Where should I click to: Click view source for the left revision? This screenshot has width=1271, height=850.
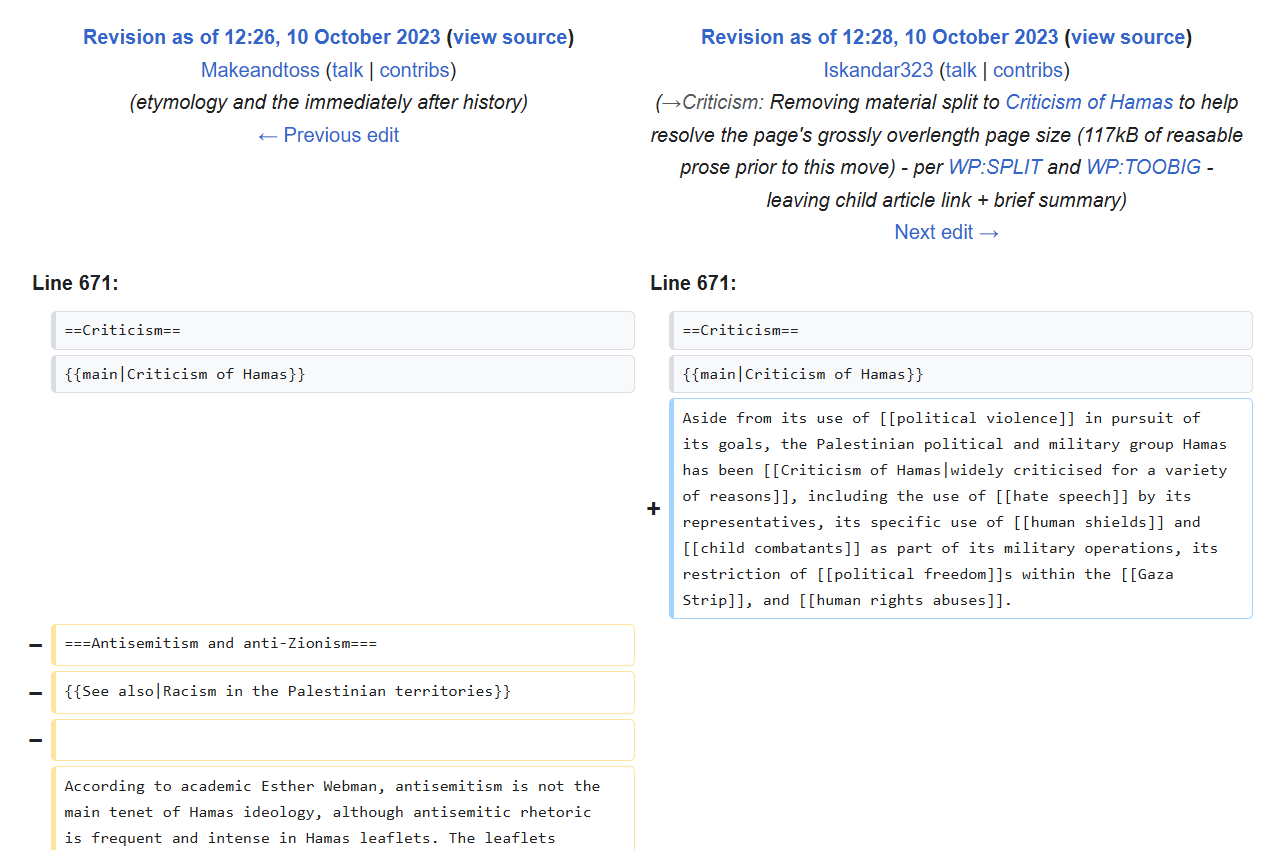510,37
